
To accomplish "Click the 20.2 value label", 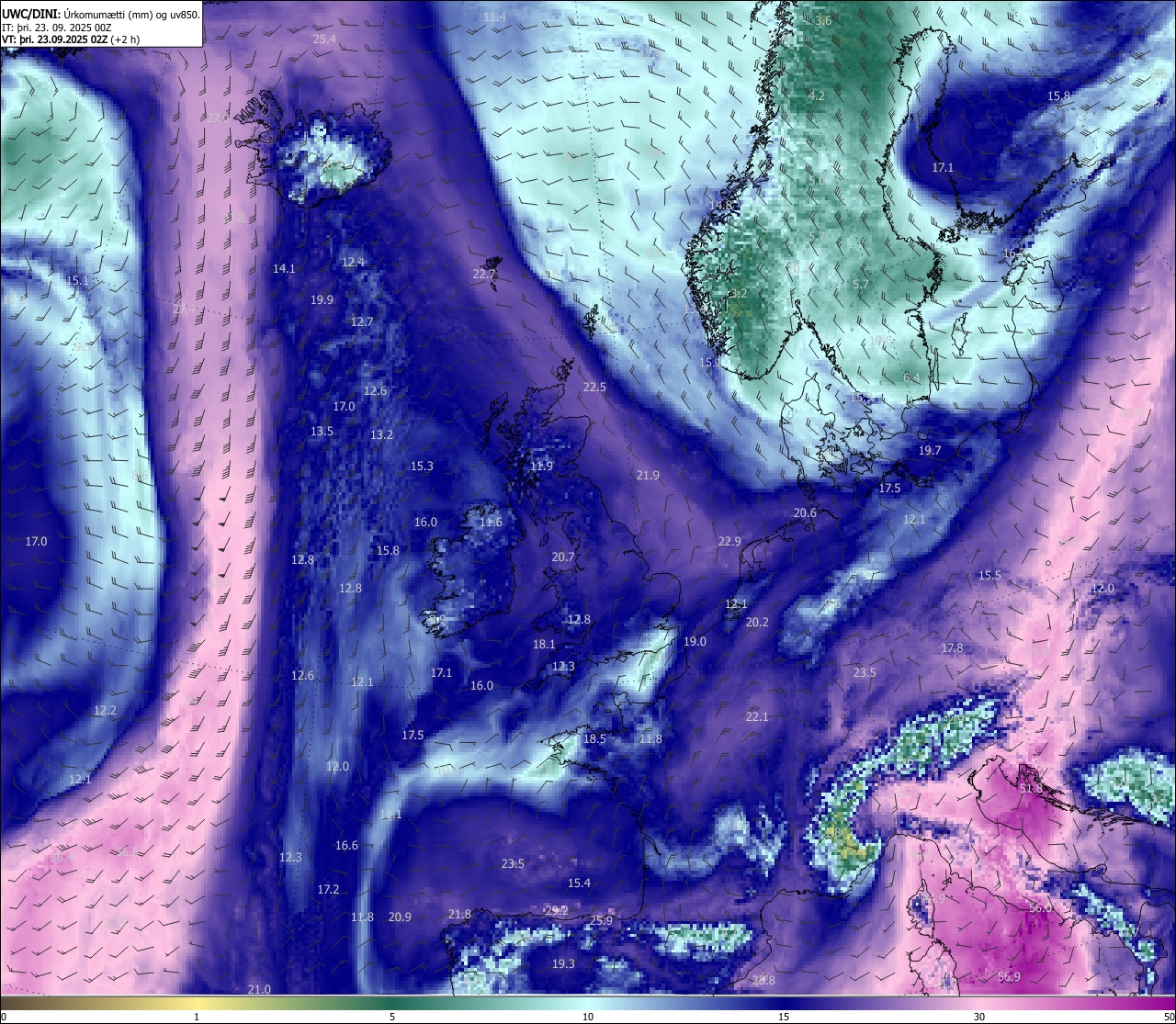I will click(x=757, y=622).
